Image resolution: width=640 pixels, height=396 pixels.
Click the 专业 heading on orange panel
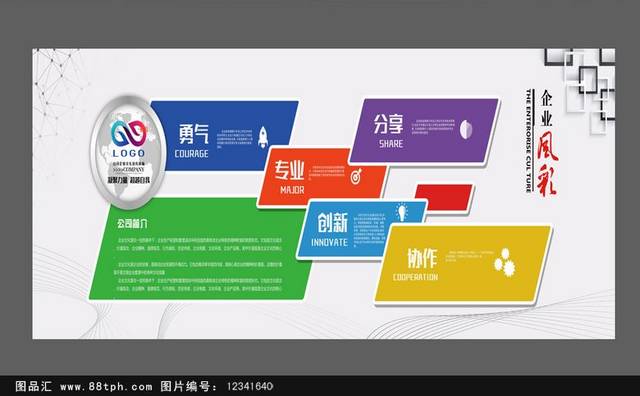289,171
